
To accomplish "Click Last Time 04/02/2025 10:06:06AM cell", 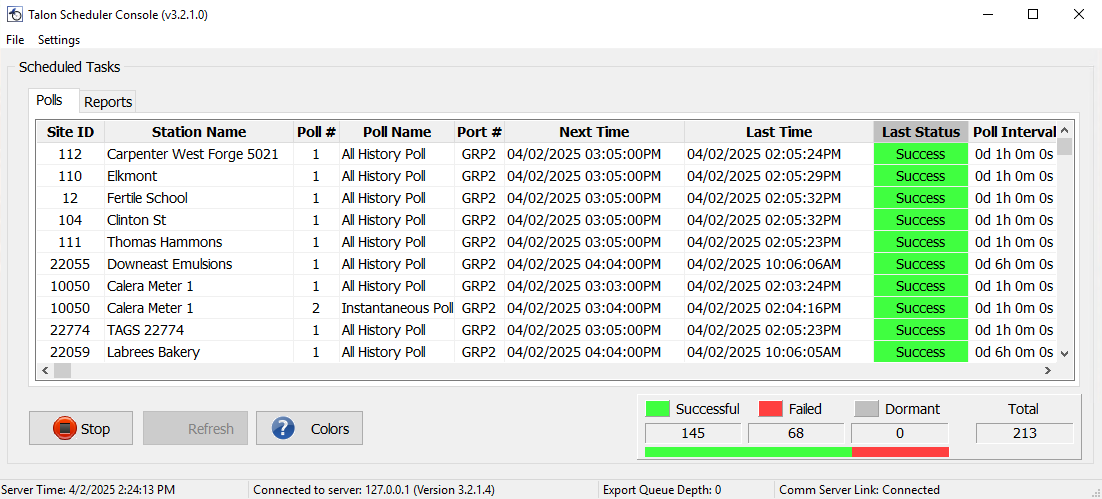I will (x=779, y=264).
